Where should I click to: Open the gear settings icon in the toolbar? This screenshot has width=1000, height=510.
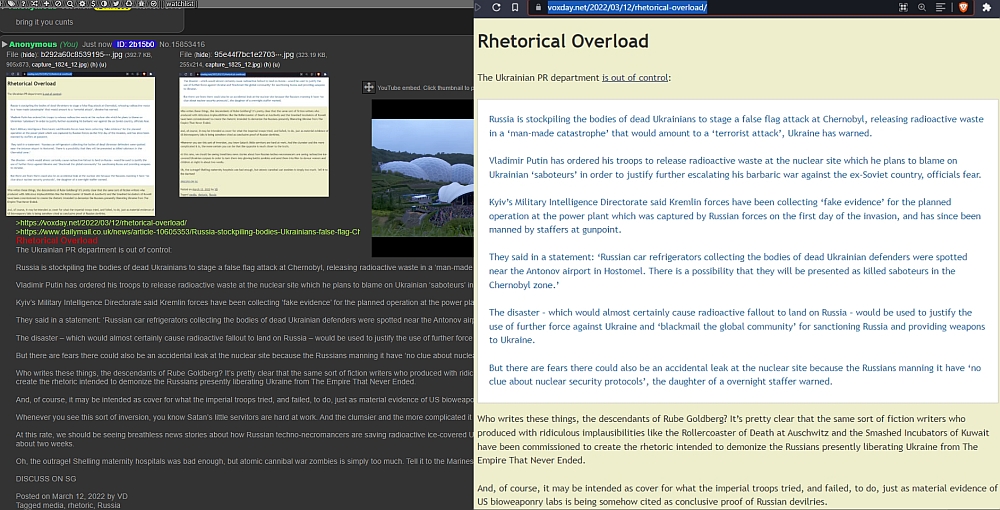pos(82,3)
